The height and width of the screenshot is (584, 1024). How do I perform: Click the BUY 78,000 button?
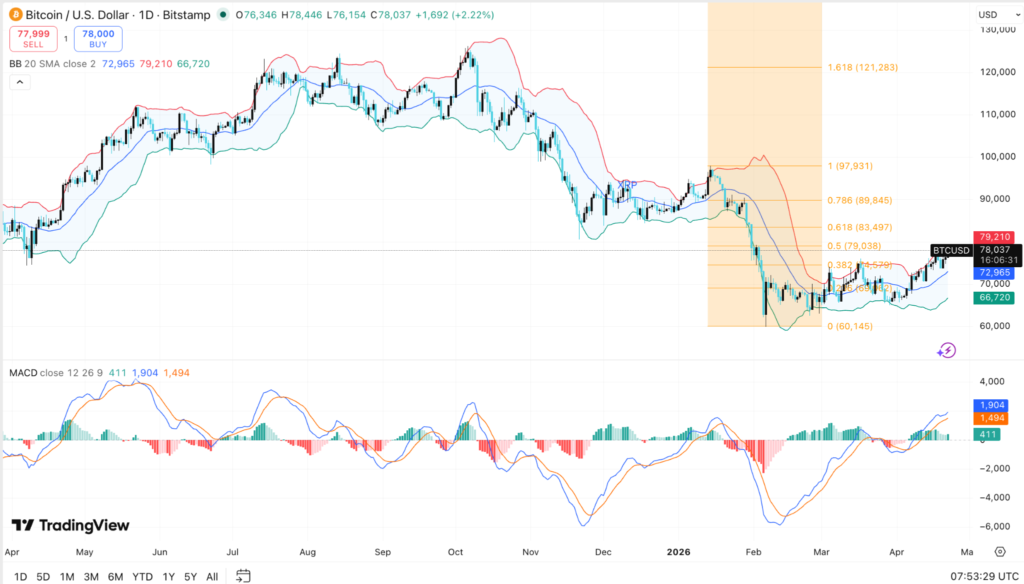click(96, 39)
